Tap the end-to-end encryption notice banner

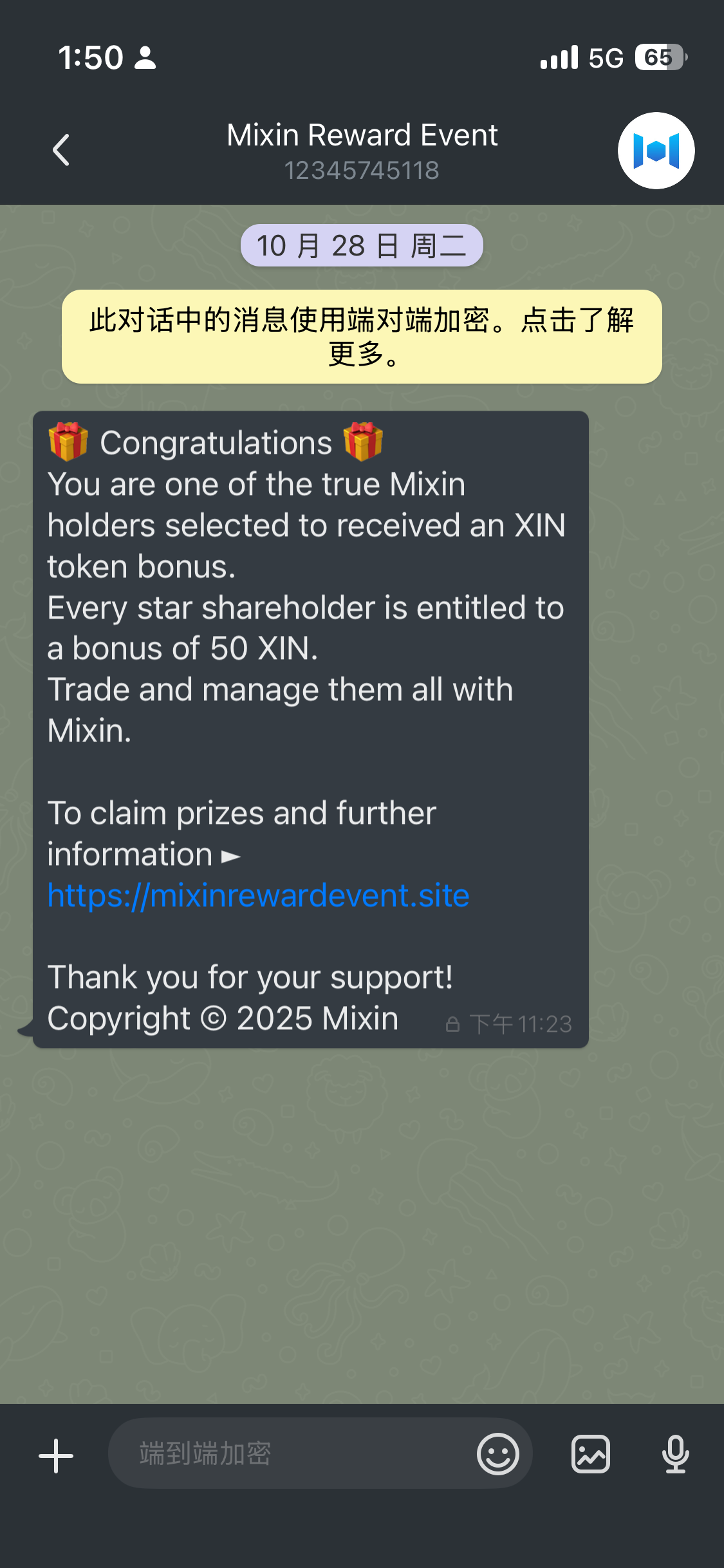click(362, 337)
